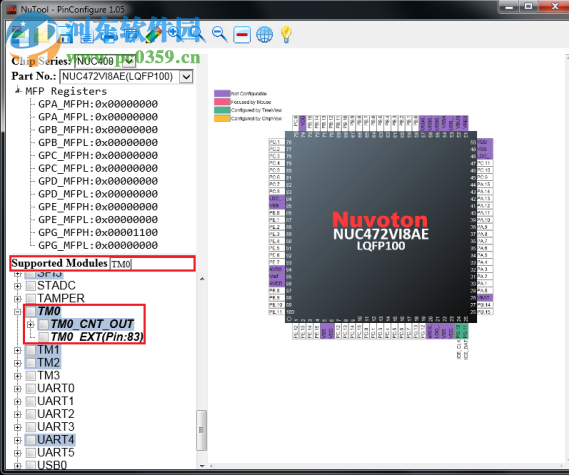The width and height of the screenshot is (569, 476).
Task: Check the STADC module checkbox
Action: pyautogui.click(x=31, y=286)
